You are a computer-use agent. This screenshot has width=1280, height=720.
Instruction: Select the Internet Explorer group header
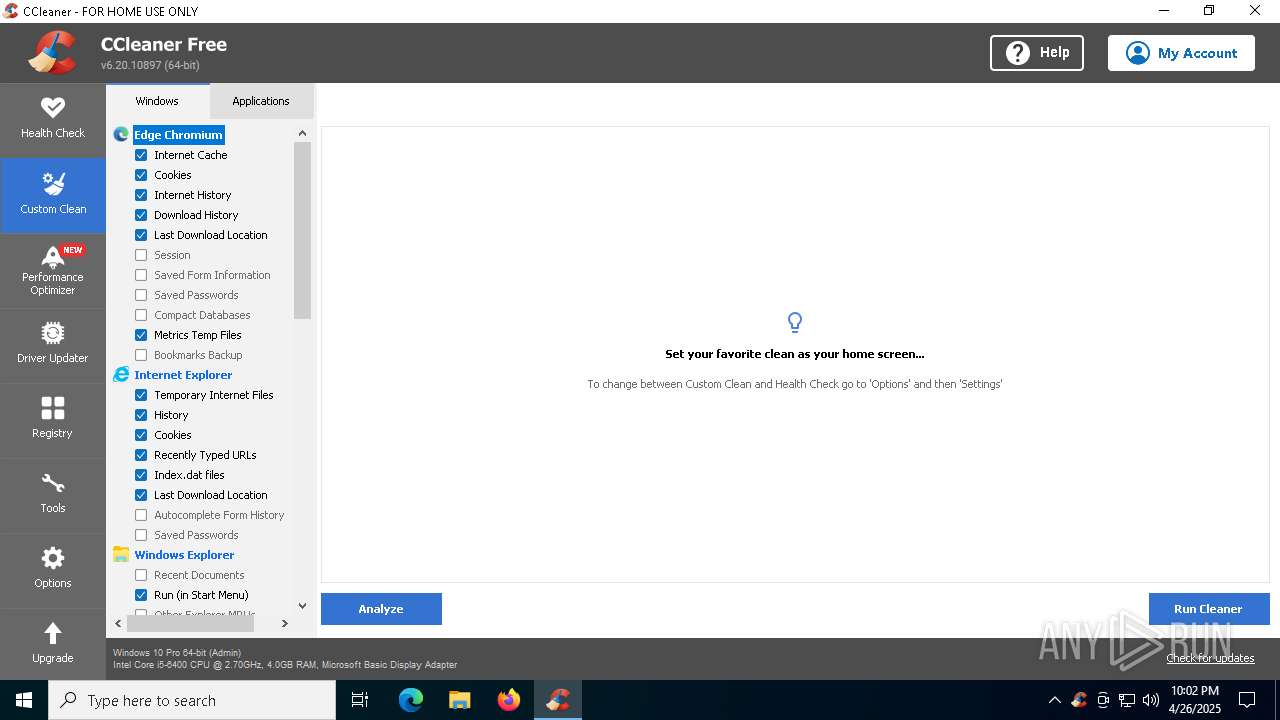[x=183, y=375]
